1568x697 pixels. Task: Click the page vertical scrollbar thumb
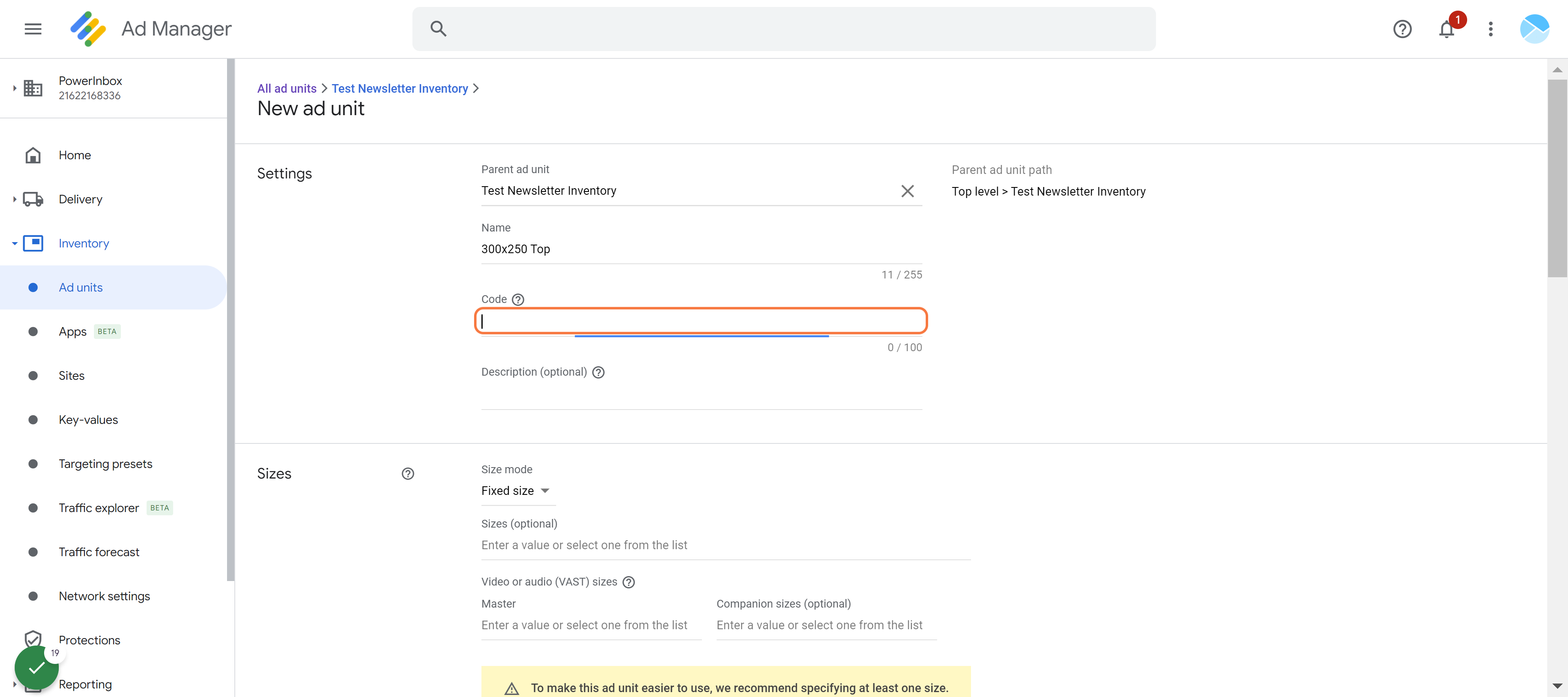tap(1557, 178)
